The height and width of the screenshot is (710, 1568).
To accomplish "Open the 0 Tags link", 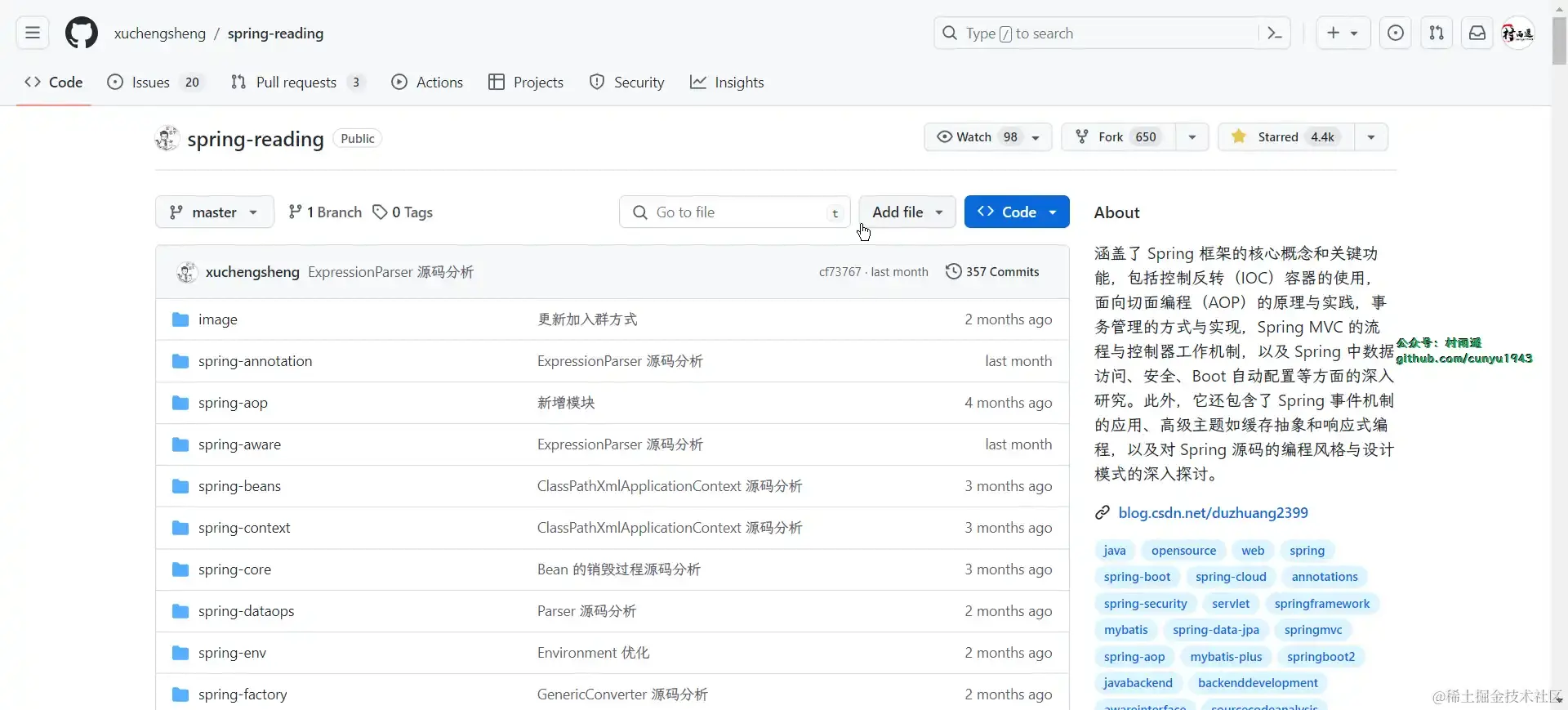I will pyautogui.click(x=403, y=212).
